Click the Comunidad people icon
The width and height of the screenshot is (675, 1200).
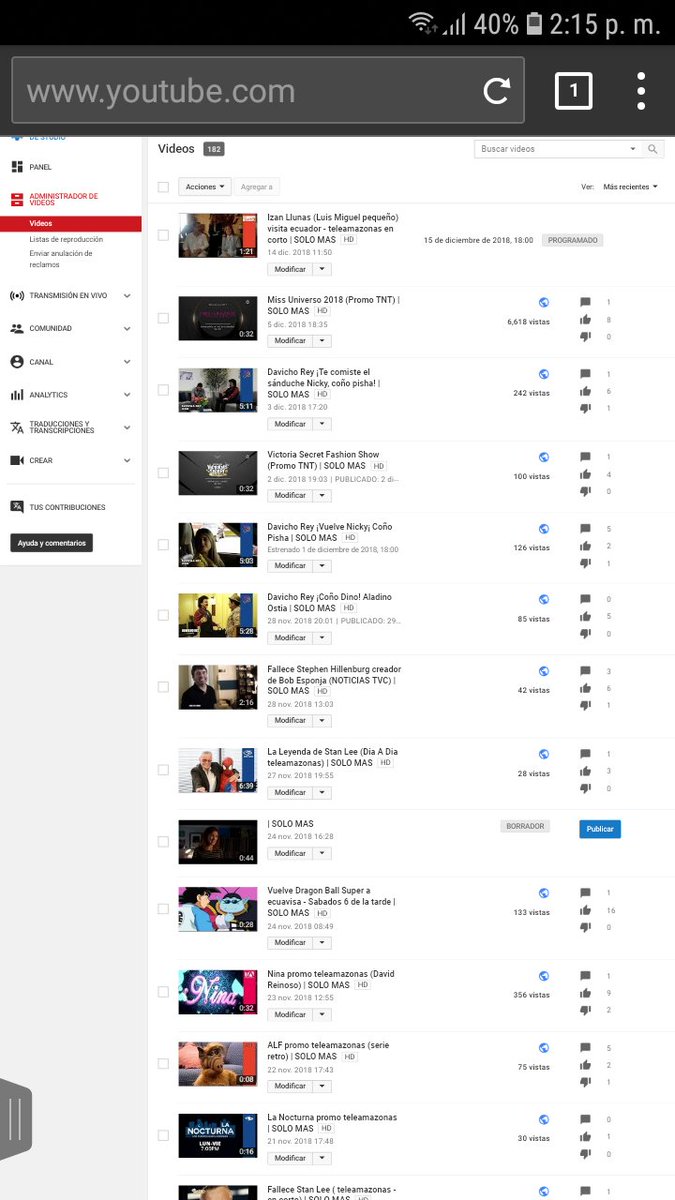click(x=16, y=328)
